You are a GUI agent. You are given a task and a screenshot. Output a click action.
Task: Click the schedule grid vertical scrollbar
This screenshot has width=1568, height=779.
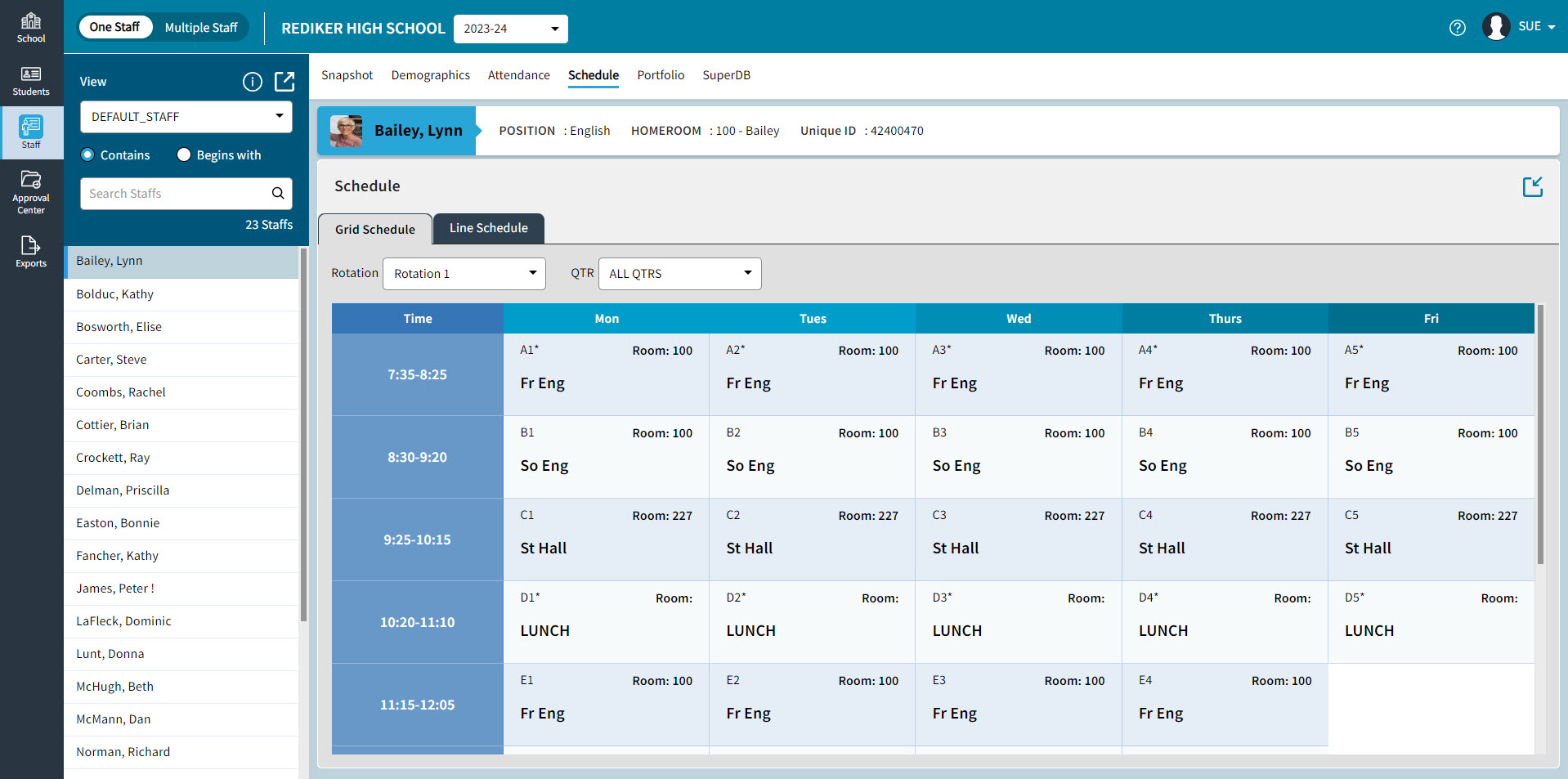point(1540,435)
